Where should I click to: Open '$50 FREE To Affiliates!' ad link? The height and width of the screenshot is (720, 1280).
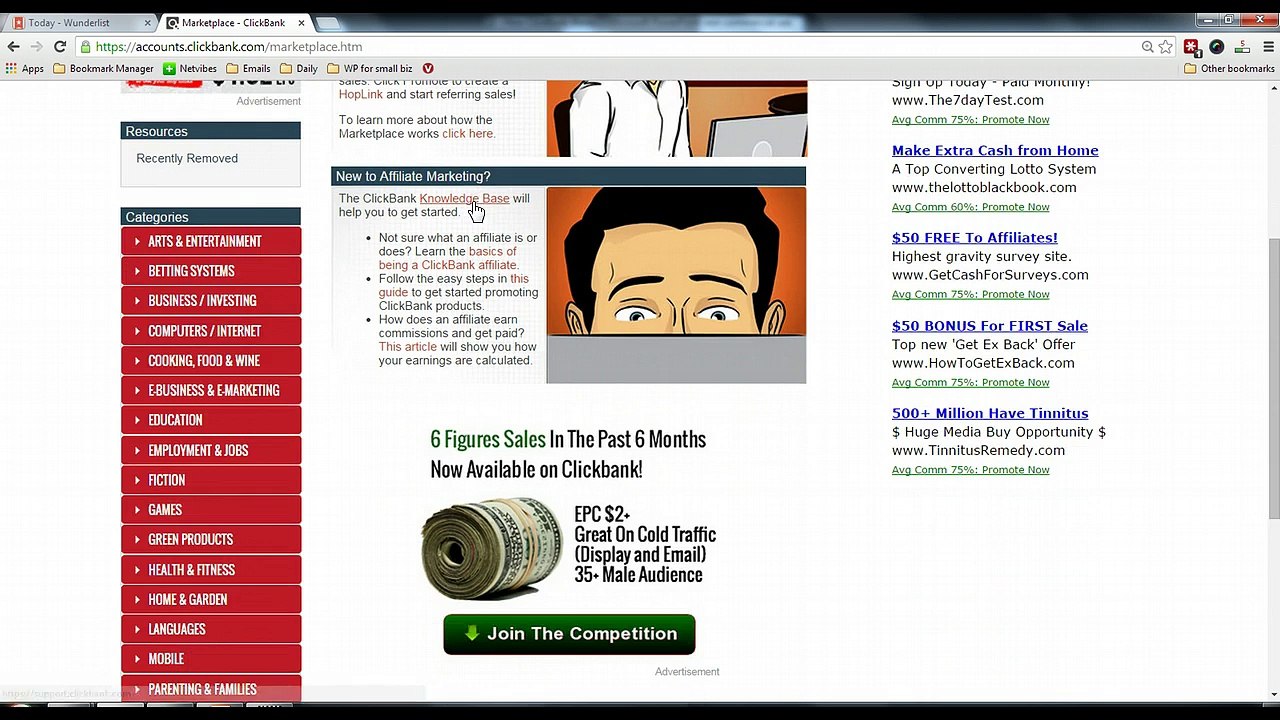pos(975,237)
